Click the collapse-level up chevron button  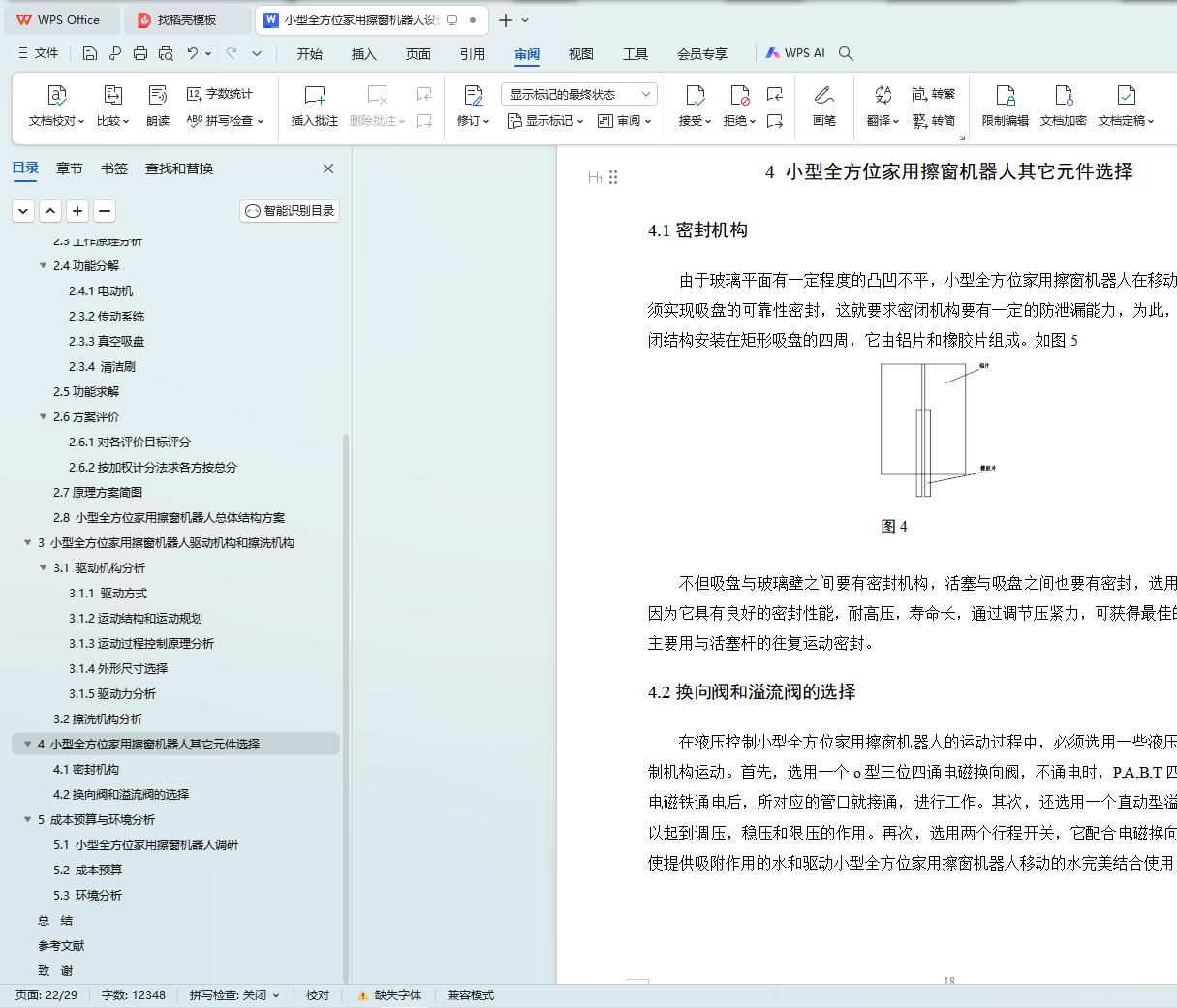point(50,210)
